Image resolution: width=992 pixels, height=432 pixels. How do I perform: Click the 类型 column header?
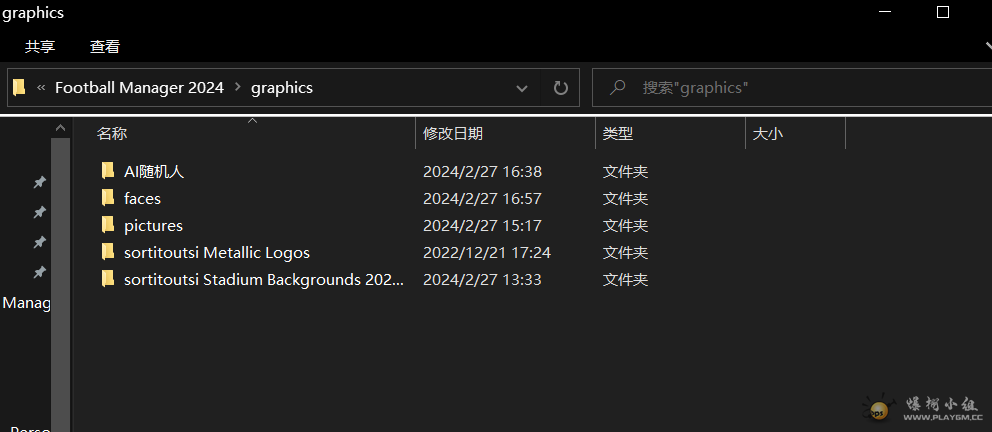(x=618, y=133)
